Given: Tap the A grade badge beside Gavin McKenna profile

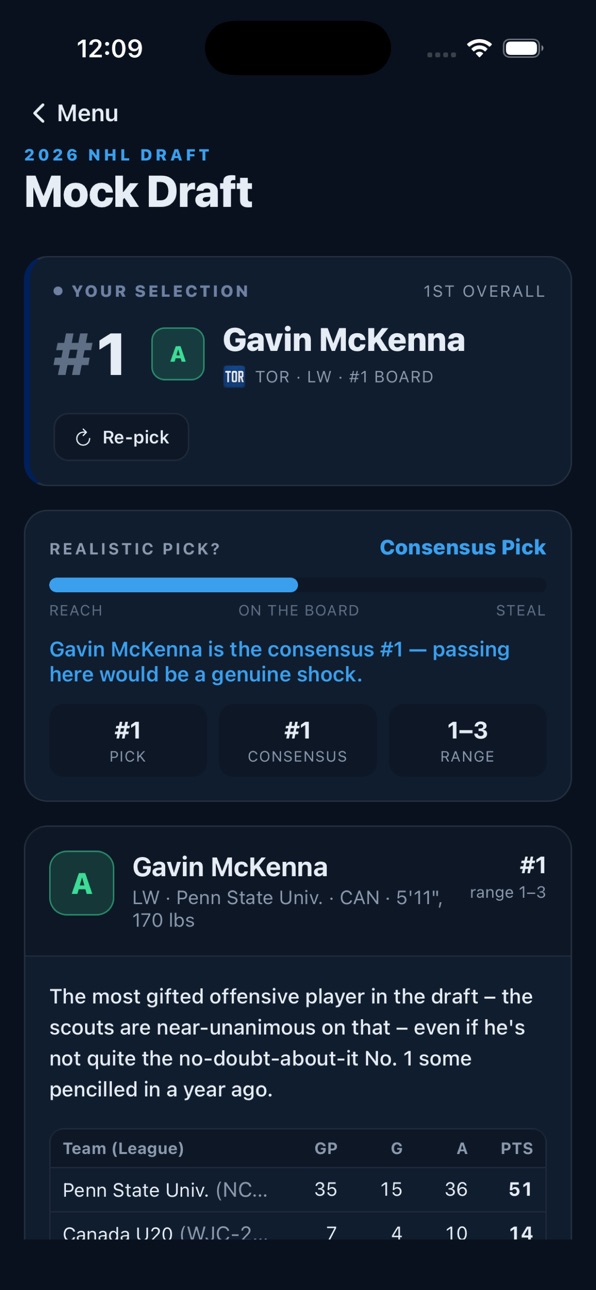Looking at the screenshot, I should click(82, 883).
